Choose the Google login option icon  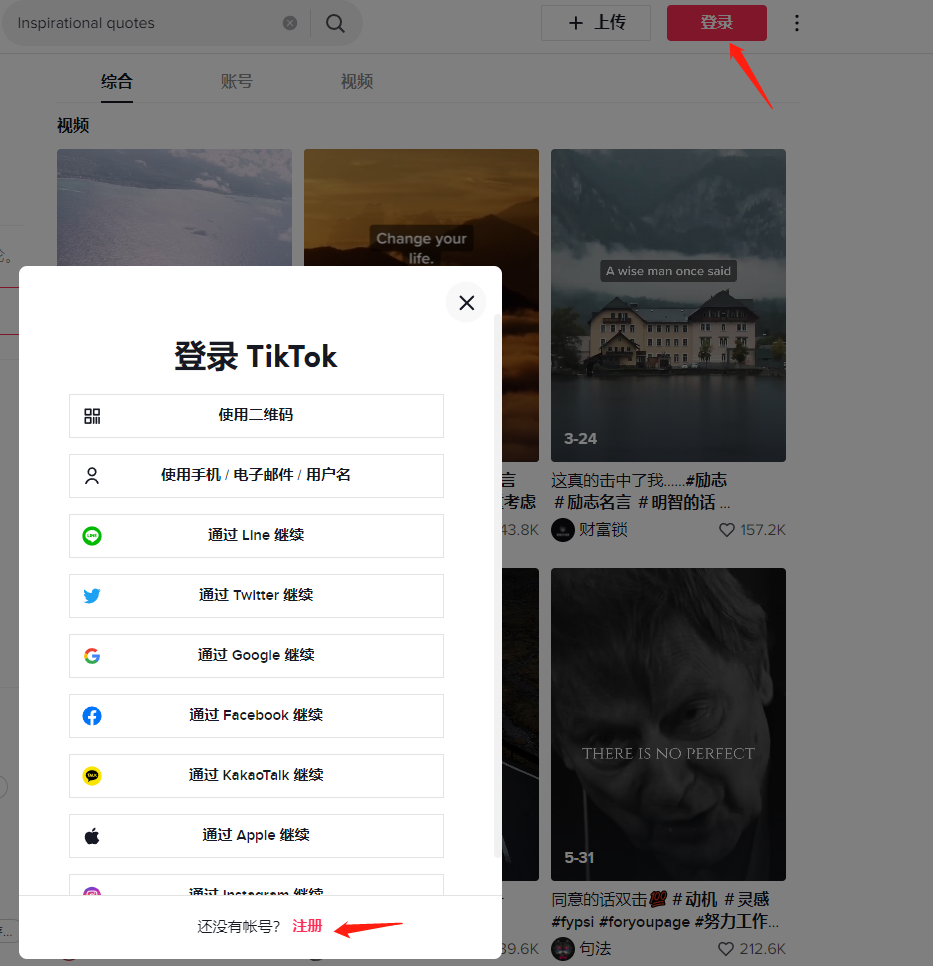(x=92, y=656)
